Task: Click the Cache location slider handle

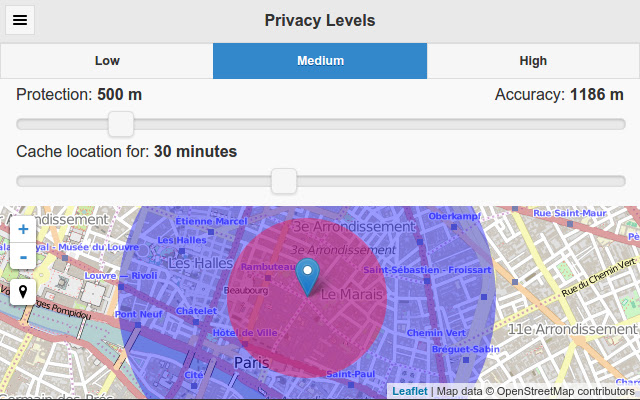Action: point(284,181)
